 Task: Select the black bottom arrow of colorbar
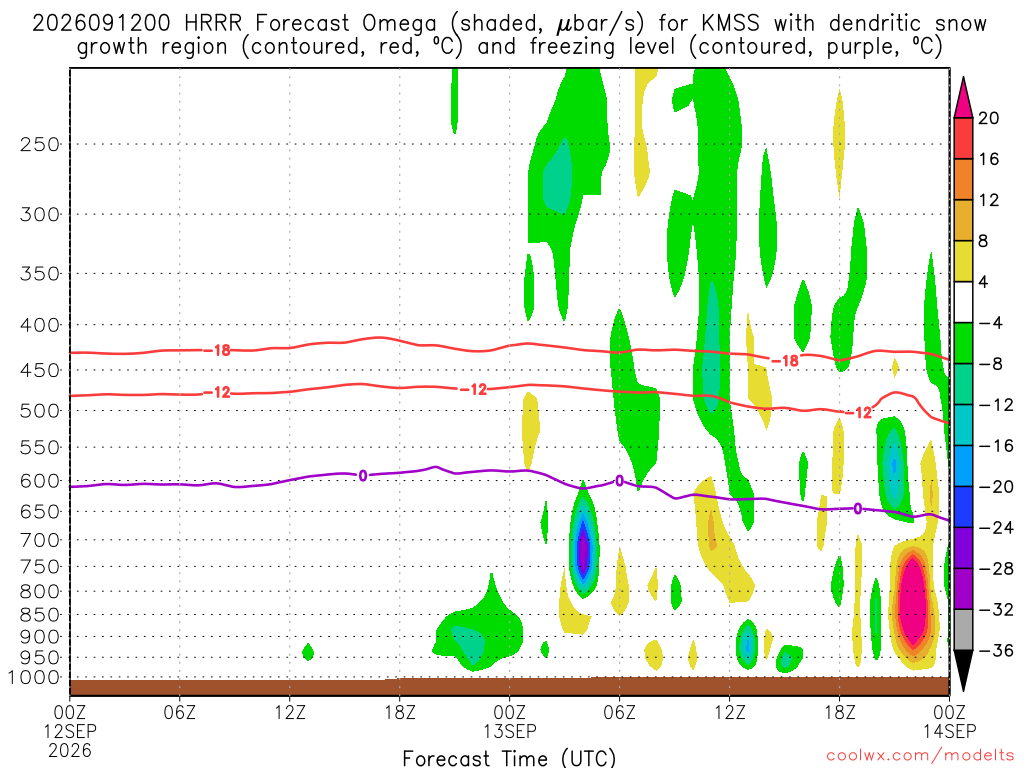pos(963,671)
